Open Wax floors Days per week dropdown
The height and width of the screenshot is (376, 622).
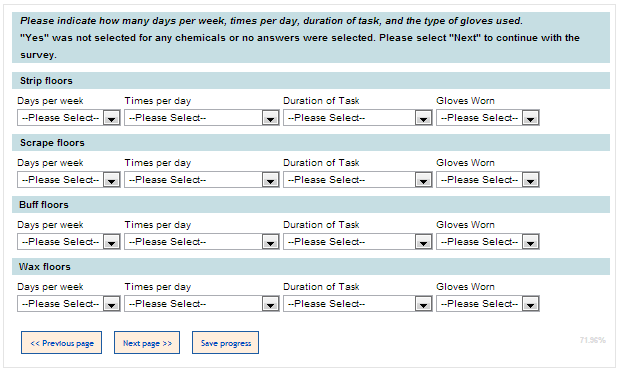click(69, 304)
